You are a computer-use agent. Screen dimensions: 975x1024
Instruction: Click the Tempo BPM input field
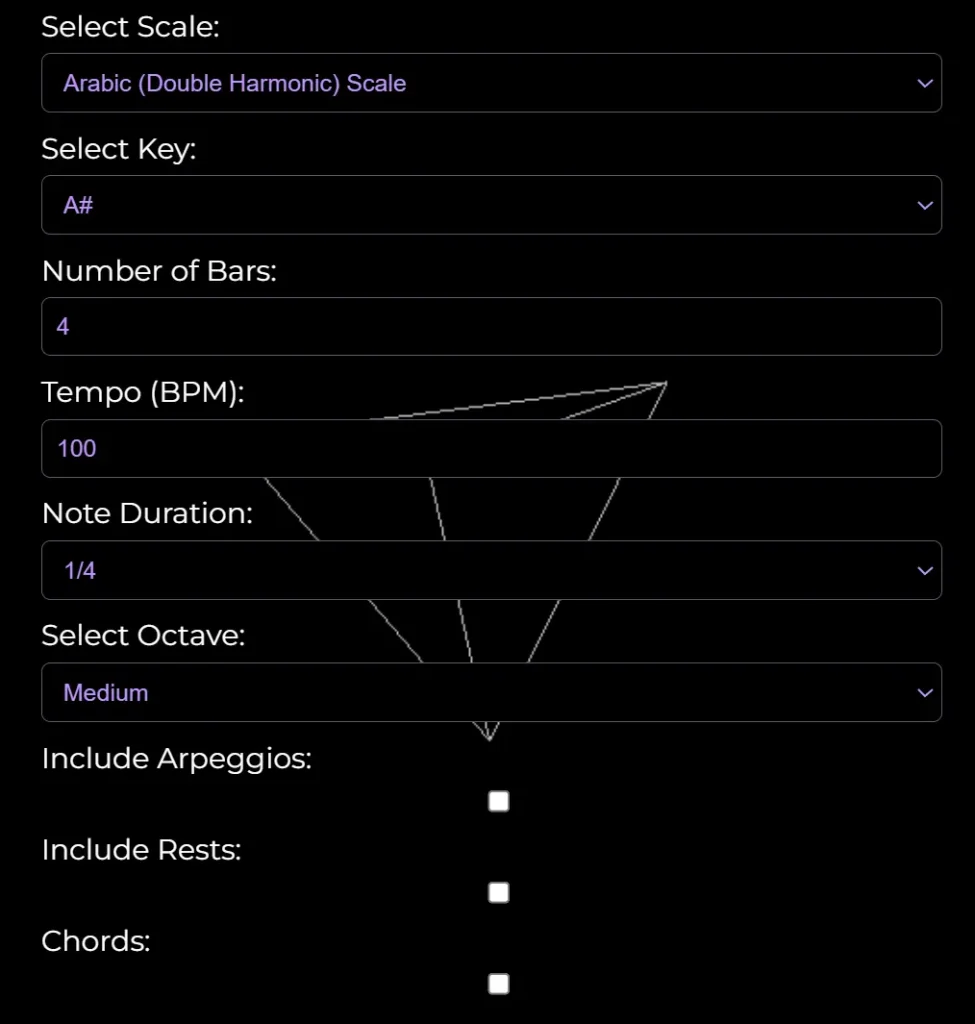point(490,448)
